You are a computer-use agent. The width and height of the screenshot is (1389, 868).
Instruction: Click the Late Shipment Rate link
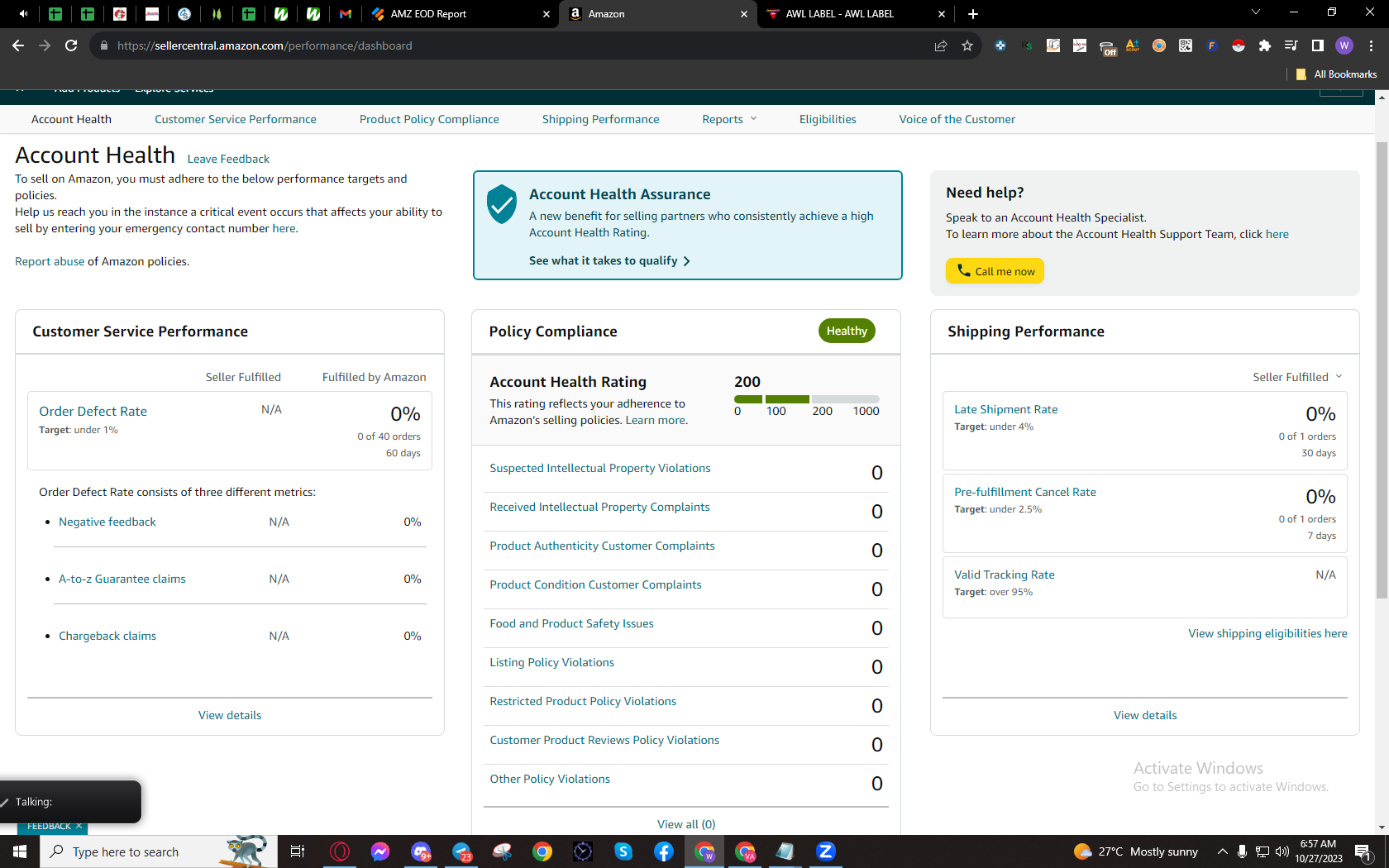(1006, 409)
